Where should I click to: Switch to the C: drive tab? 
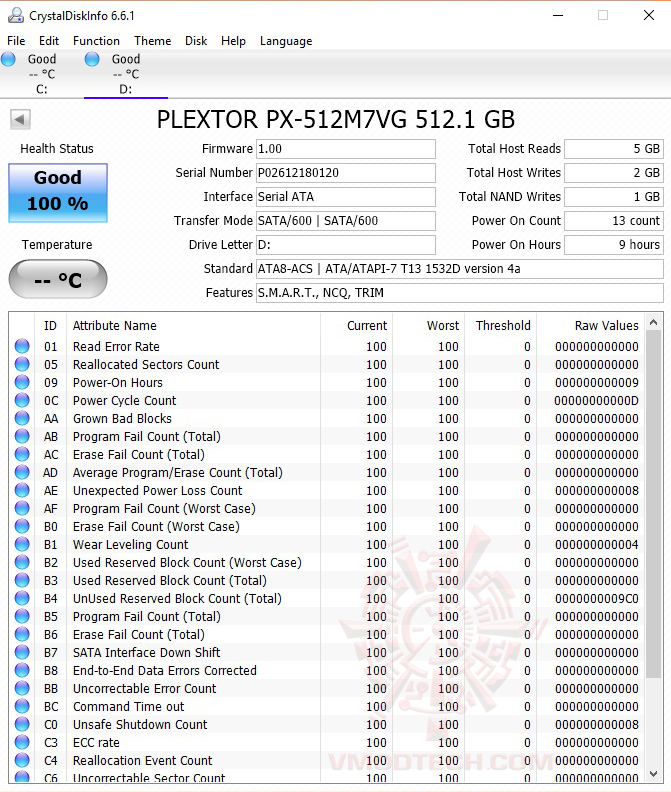[x=41, y=74]
